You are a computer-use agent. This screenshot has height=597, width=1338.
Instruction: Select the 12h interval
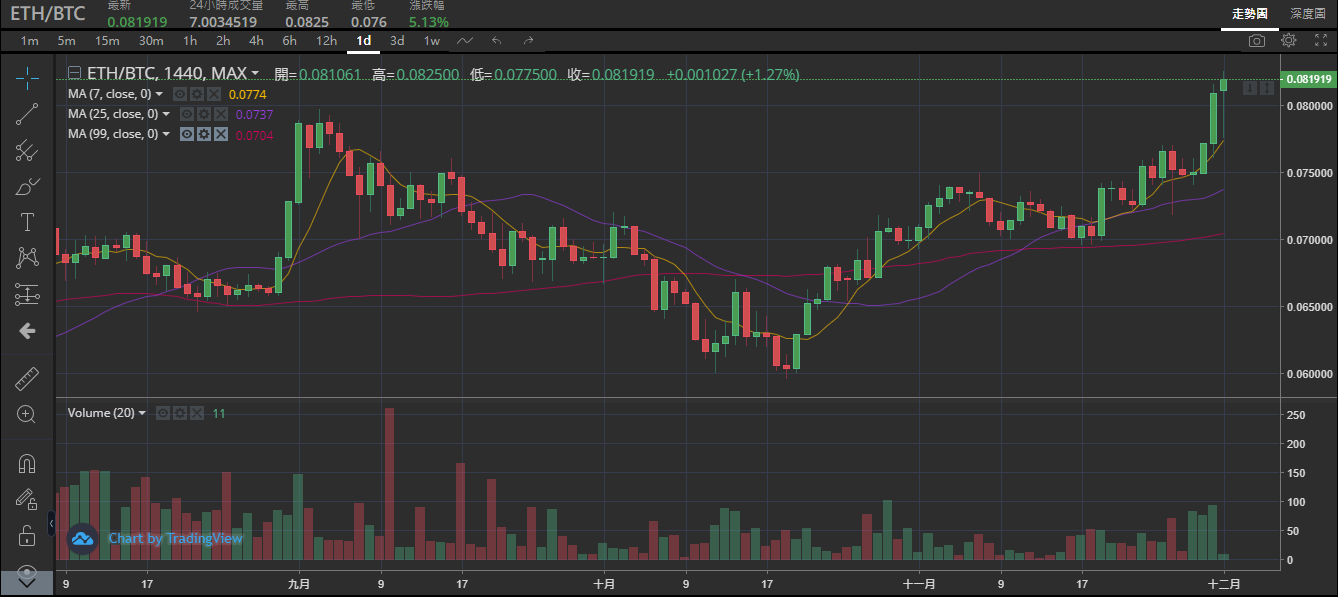pyautogui.click(x=326, y=41)
